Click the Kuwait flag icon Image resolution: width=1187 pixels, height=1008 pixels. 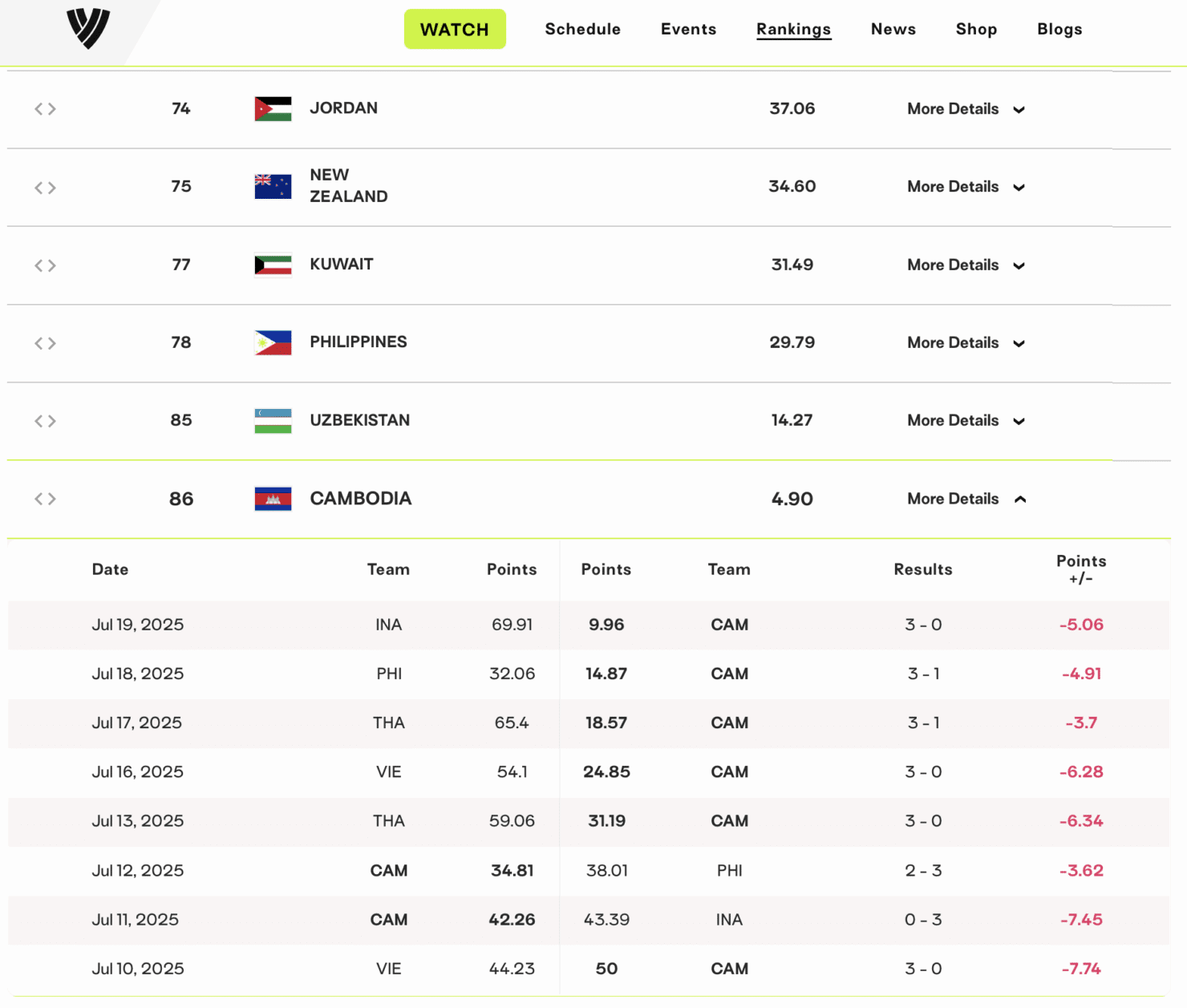(273, 265)
